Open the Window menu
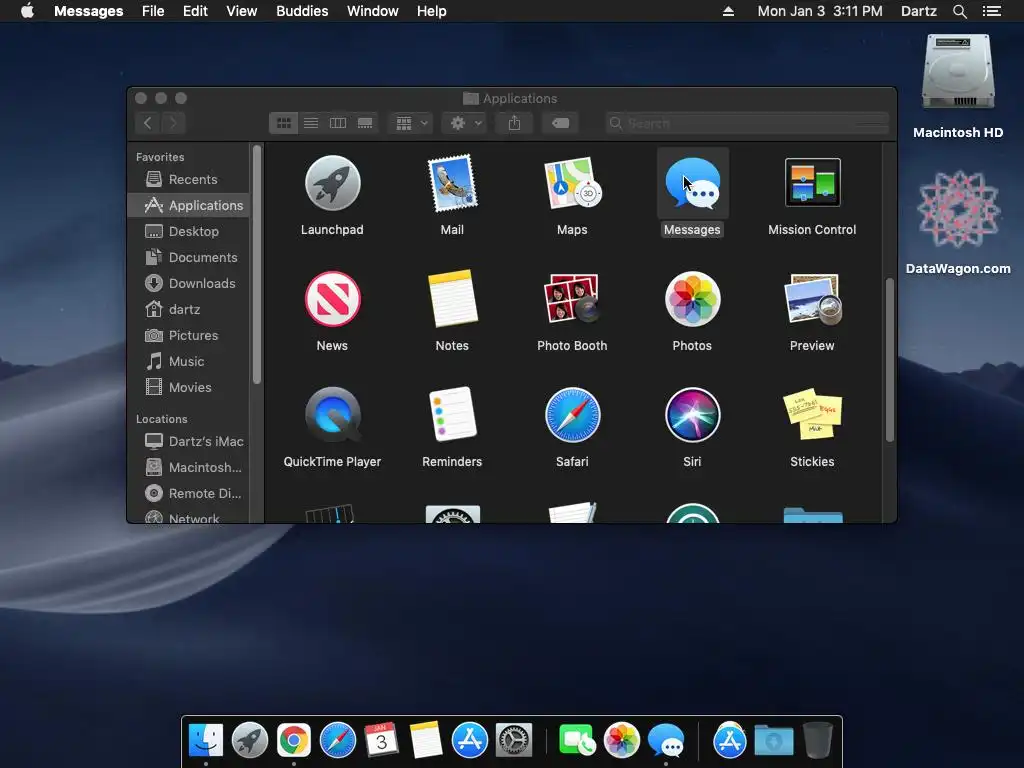 pos(372,11)
